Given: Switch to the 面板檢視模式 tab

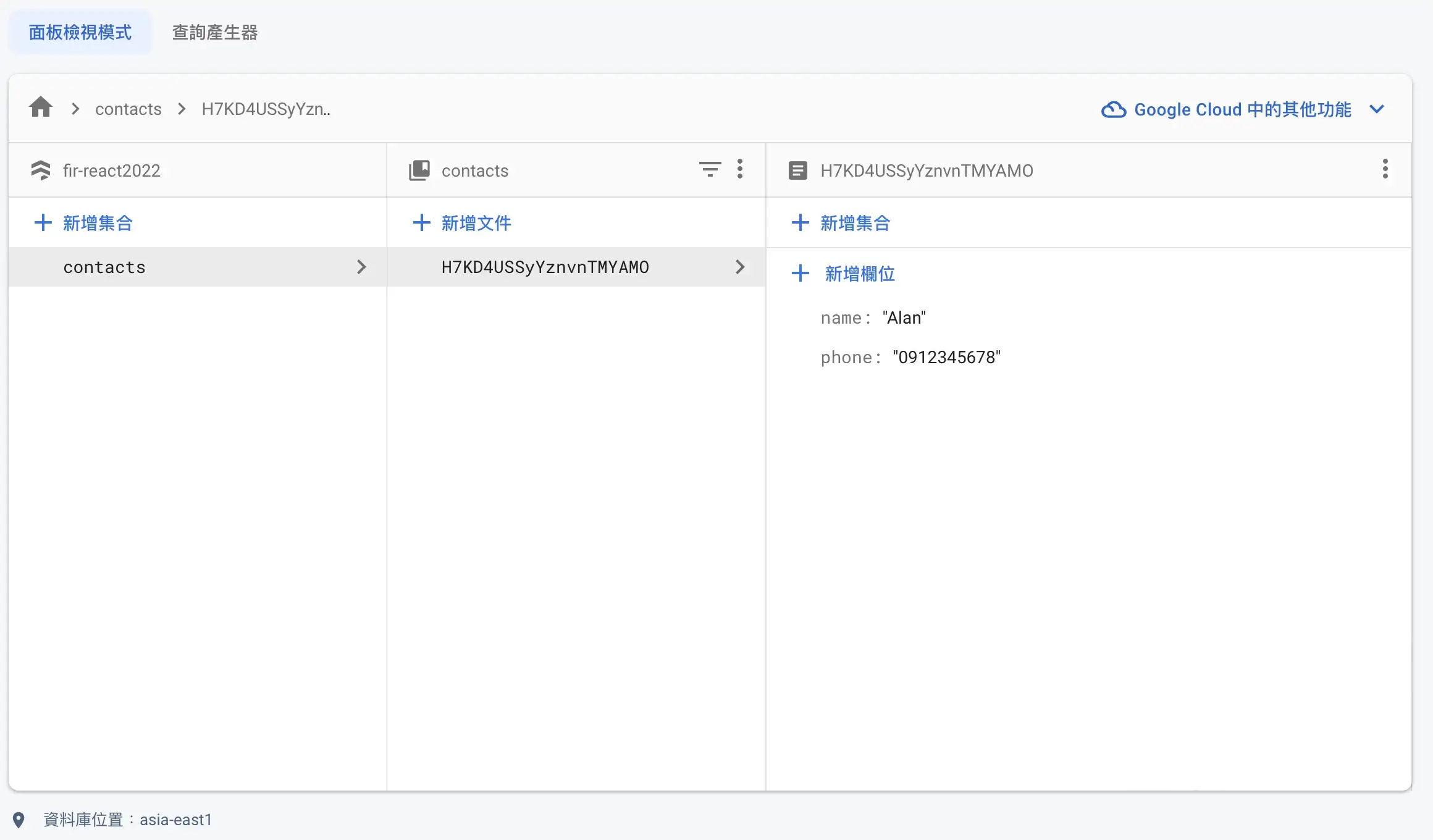Looking at the screenshot, I should click(79, 31).
